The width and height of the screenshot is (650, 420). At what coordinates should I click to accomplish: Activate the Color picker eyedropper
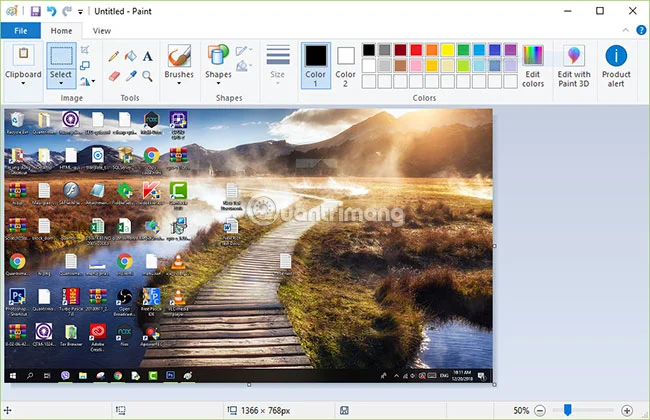[x=131, y=76]
